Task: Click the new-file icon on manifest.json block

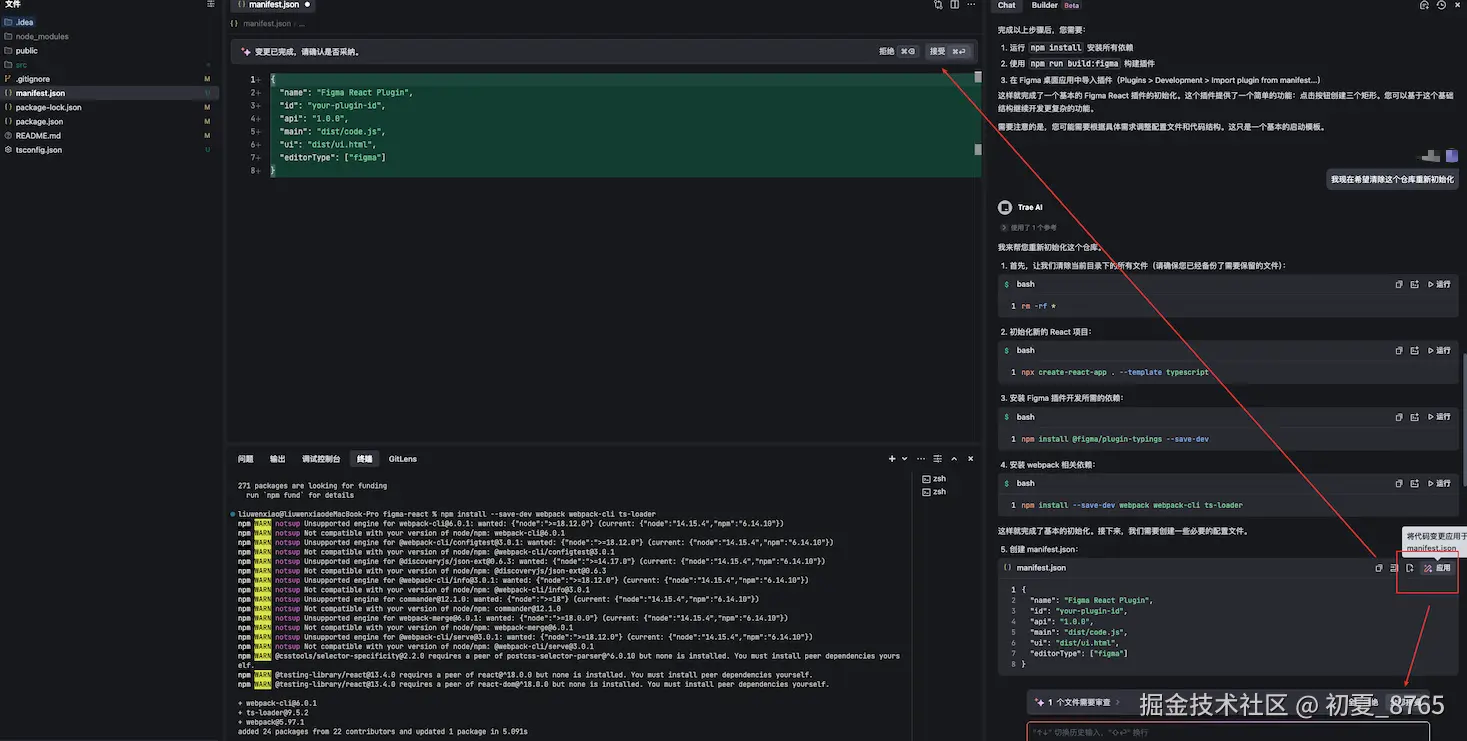Action: tap(1409, 568)
